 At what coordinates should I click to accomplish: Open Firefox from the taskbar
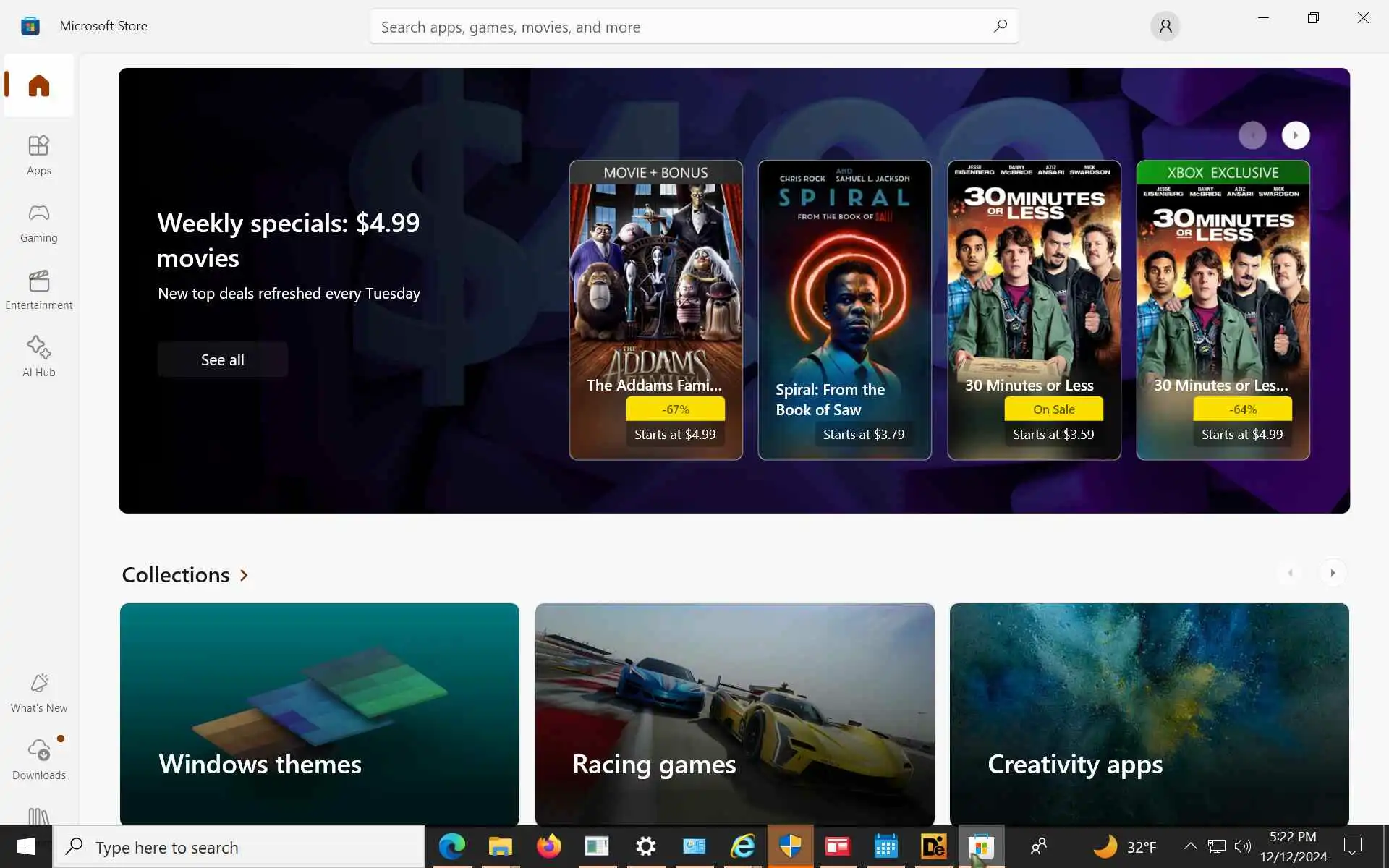coord(548,846)
